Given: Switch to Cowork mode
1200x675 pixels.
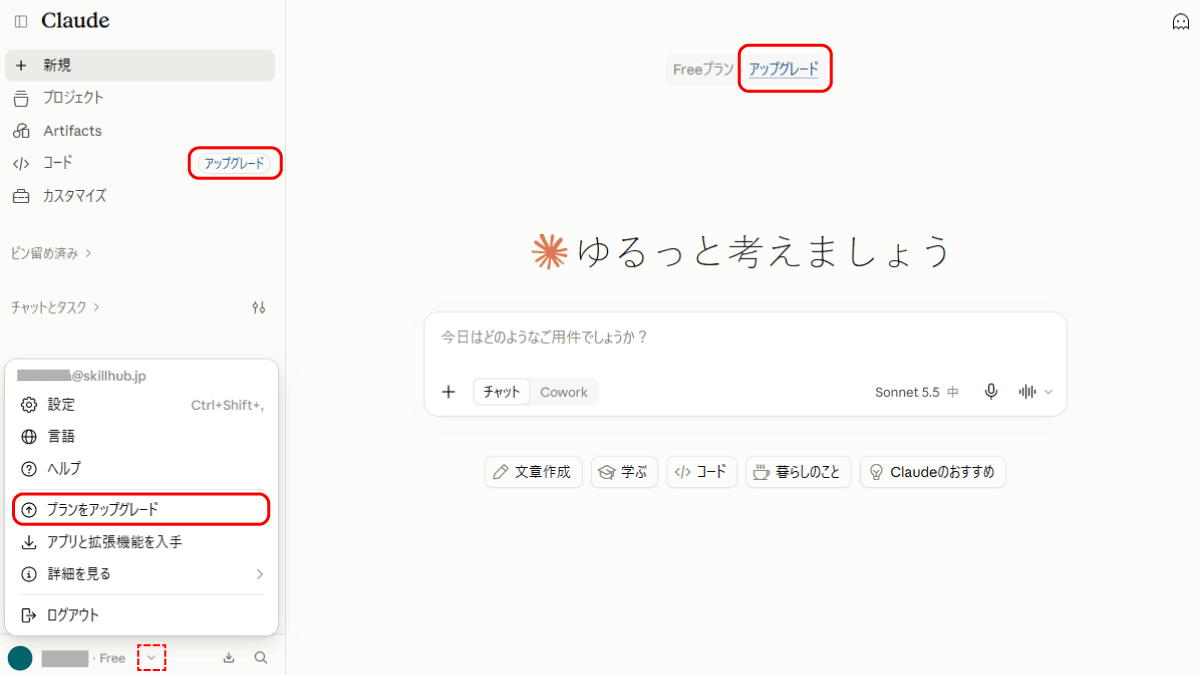Looking at the screenshot, I should tap(564, 392).
